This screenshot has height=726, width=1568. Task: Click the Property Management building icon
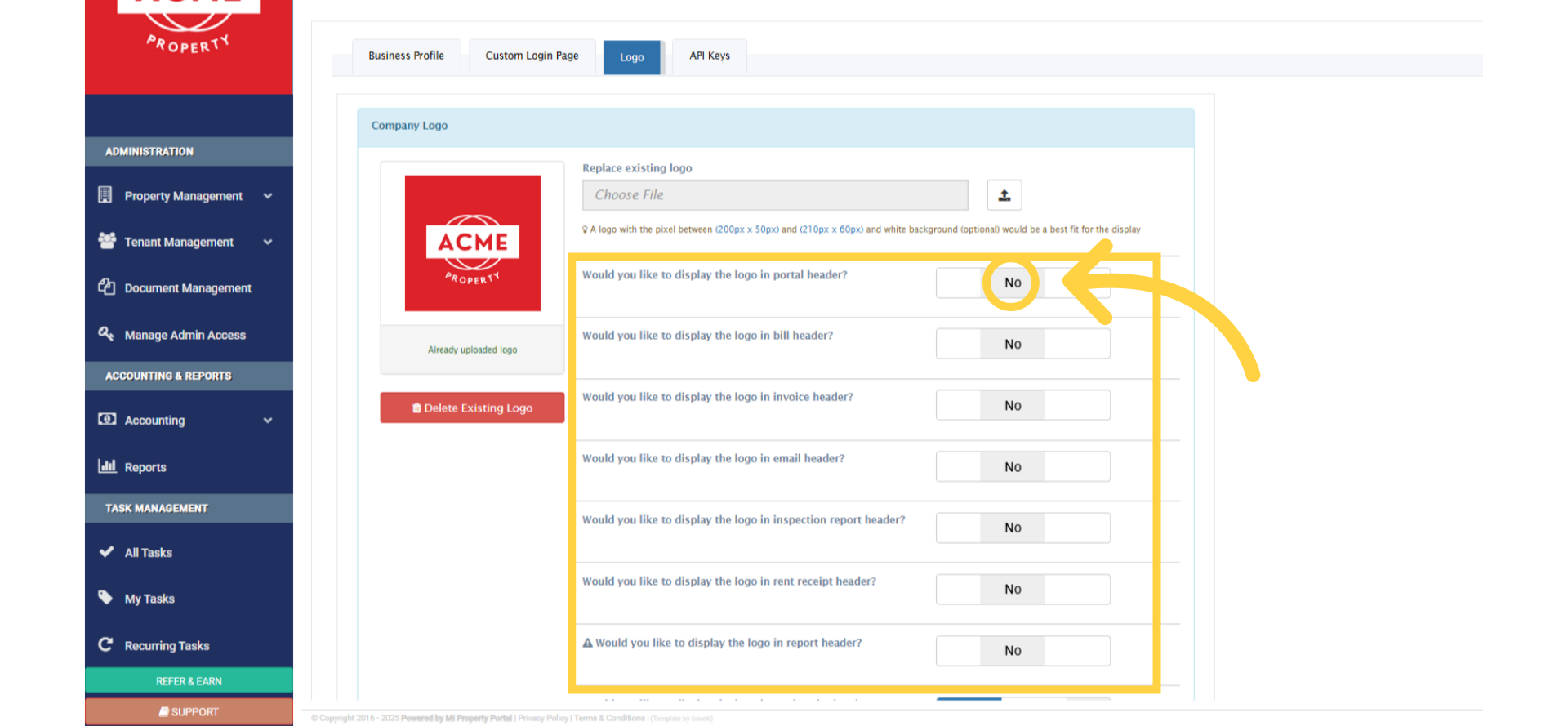pyautogui.click(x=105, y=194)
